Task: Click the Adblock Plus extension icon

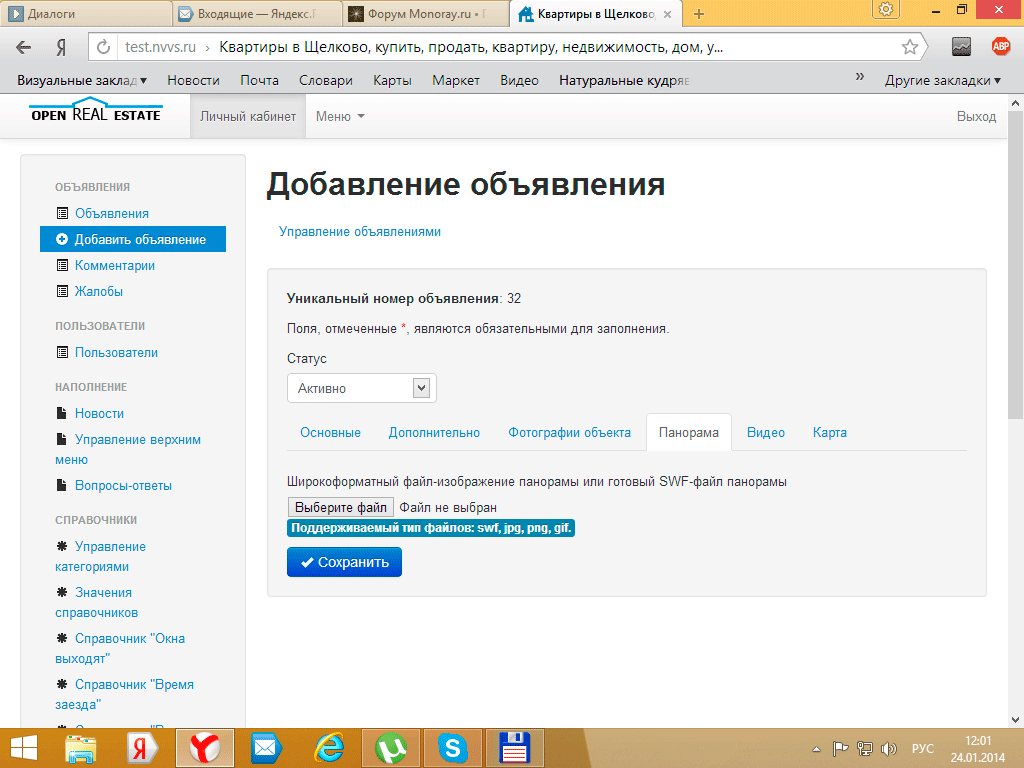Action: (x=1000, y=47)
